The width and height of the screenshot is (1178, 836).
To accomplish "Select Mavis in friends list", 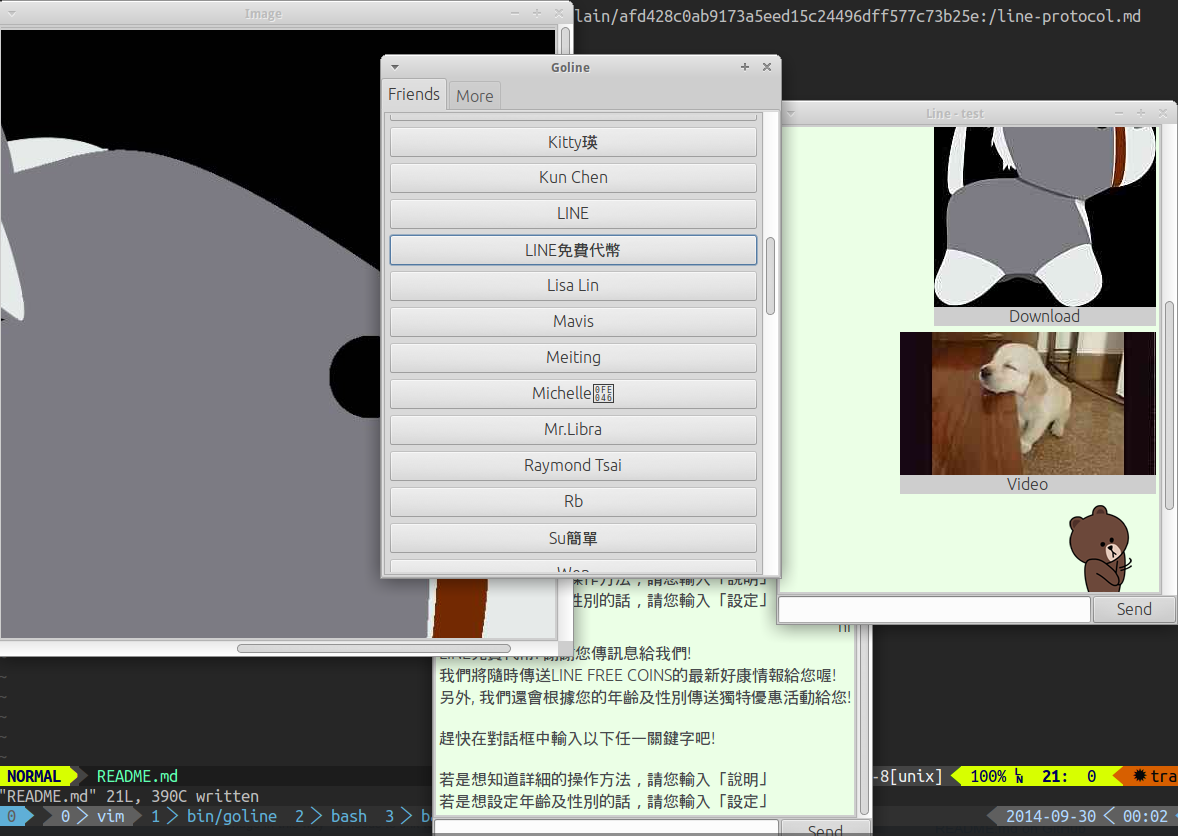I will pyautogui.click(x=573, y=321).
